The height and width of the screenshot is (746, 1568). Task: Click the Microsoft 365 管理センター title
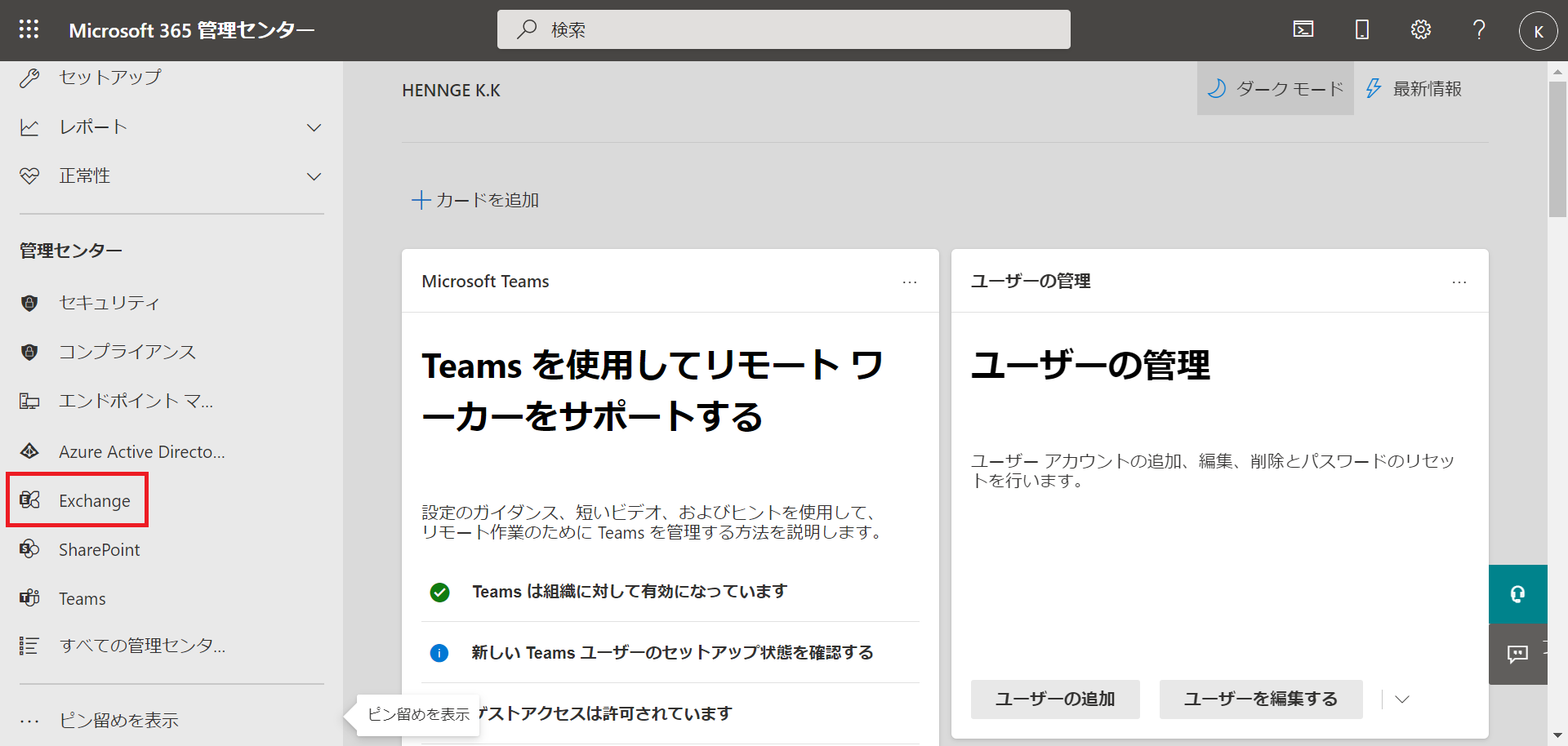[x=191, y=30]
